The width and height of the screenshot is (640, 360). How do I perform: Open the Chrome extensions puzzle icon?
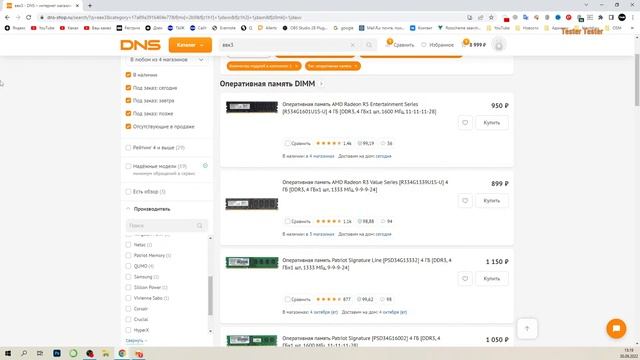(x=600, y=18)
